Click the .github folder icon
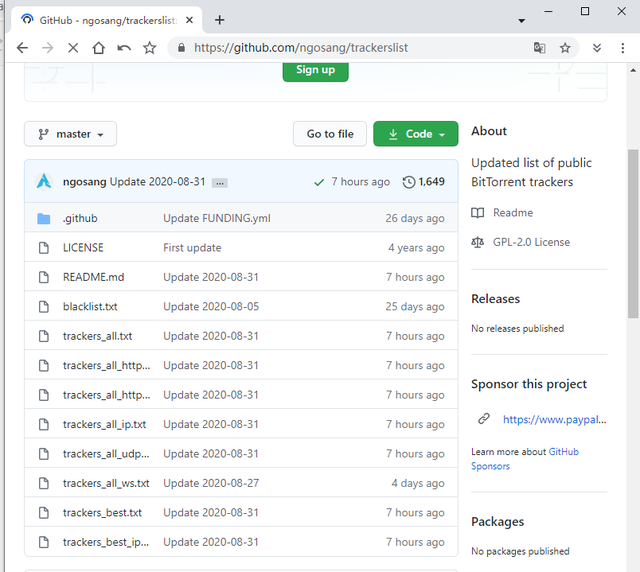Screen dimensions: 640x572 pyautogui.click(x=43, y=218)
